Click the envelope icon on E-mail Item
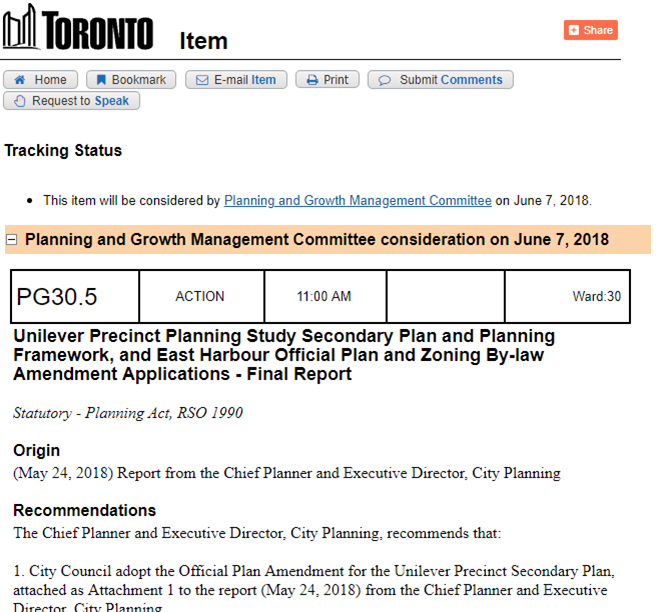 (202, 80)
